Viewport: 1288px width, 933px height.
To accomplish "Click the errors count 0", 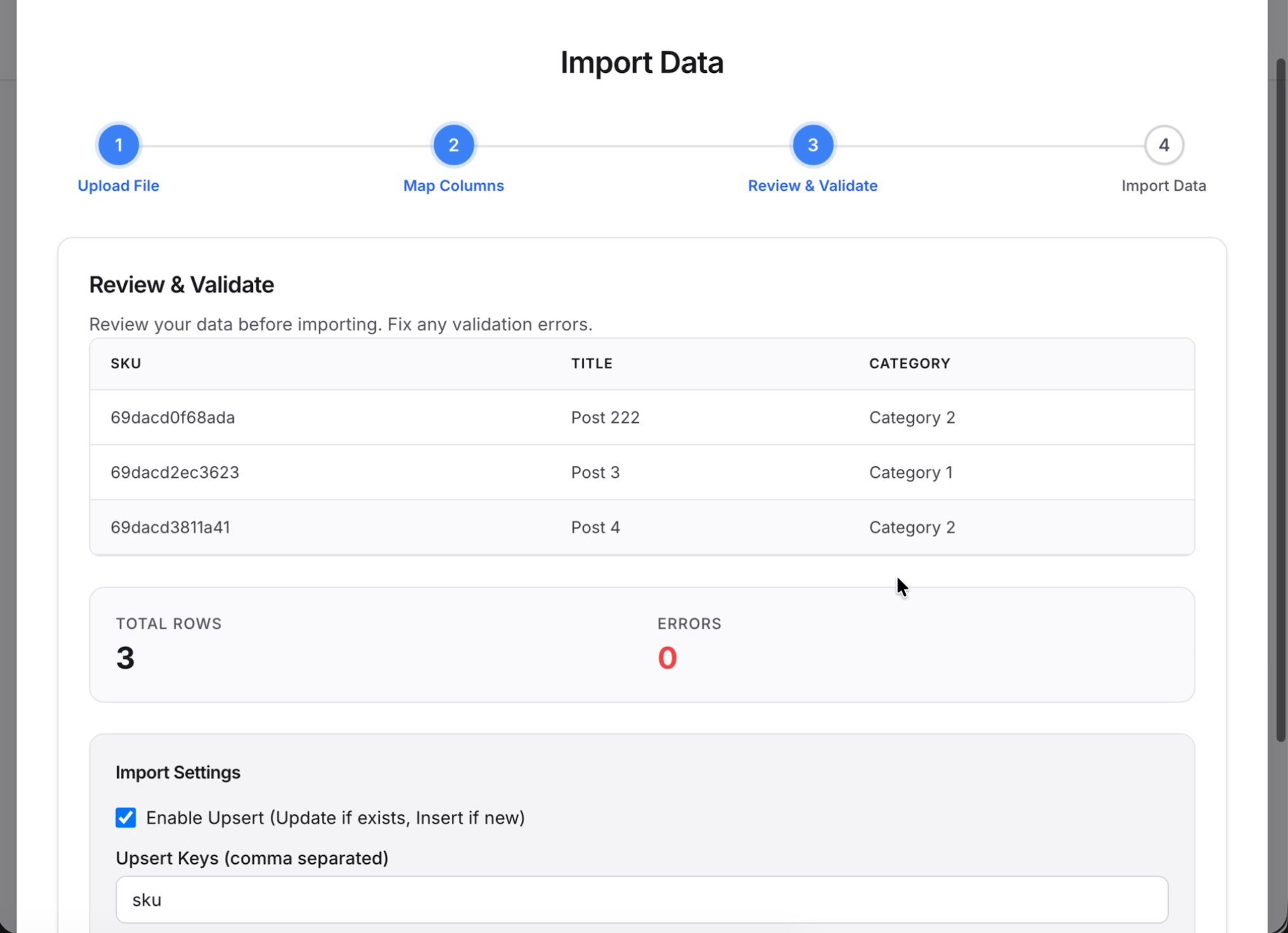I will 667,658.
